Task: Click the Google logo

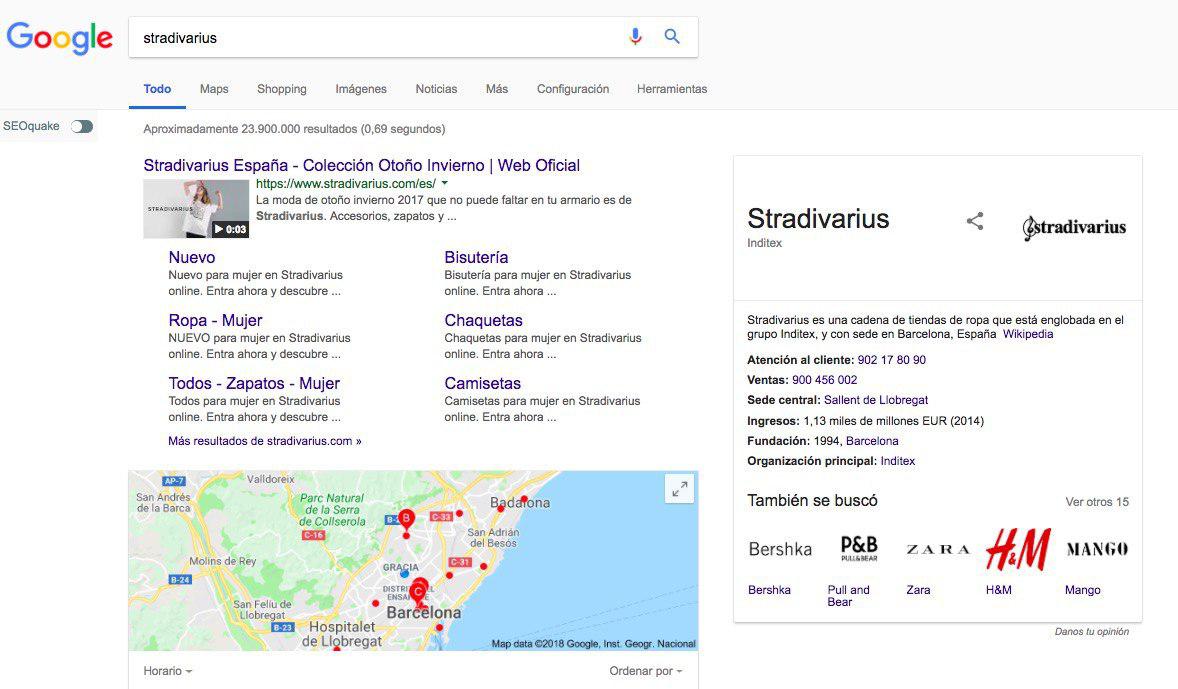Action: tap(59, 38)
